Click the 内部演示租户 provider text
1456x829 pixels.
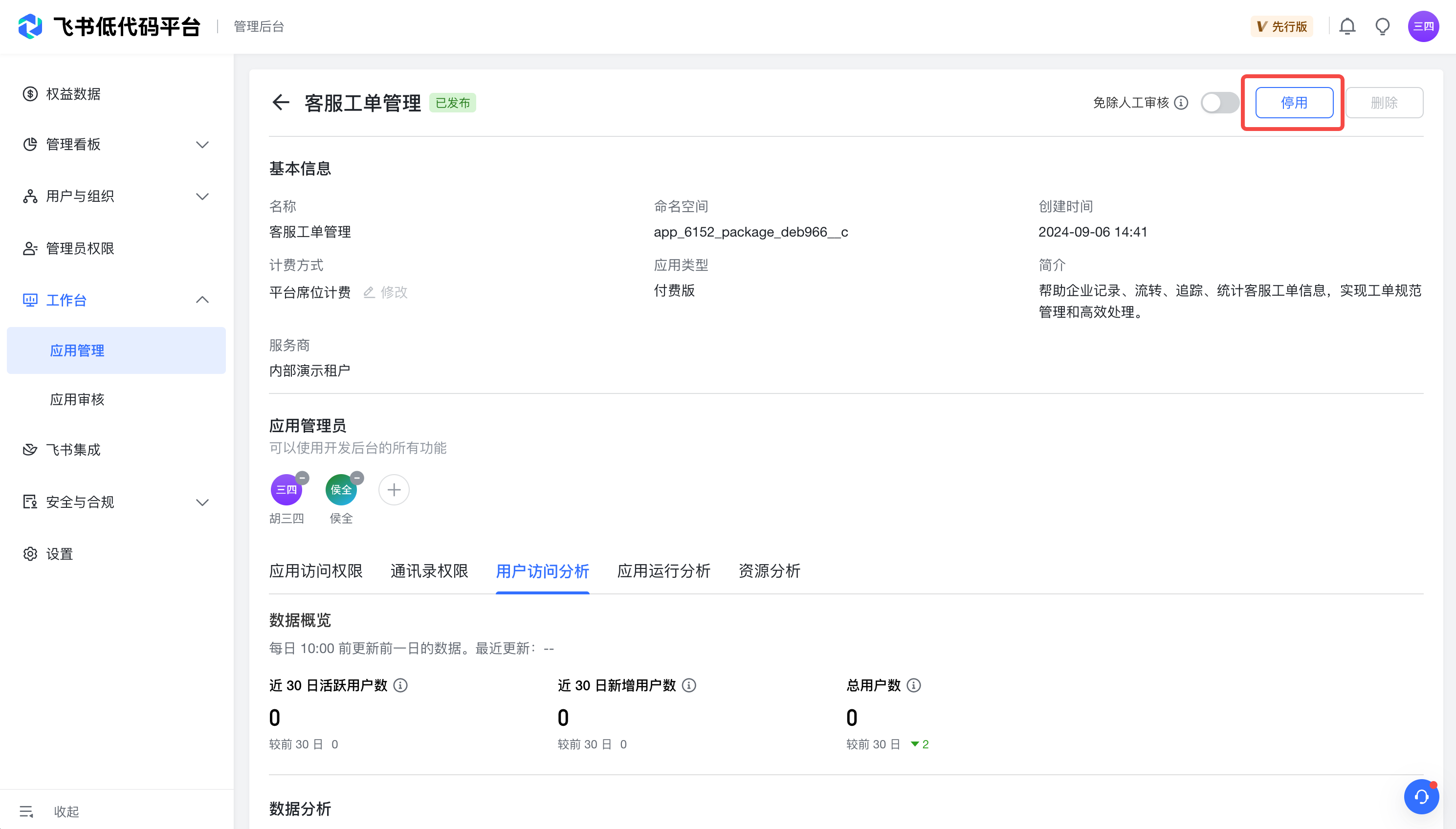[310, 371]
